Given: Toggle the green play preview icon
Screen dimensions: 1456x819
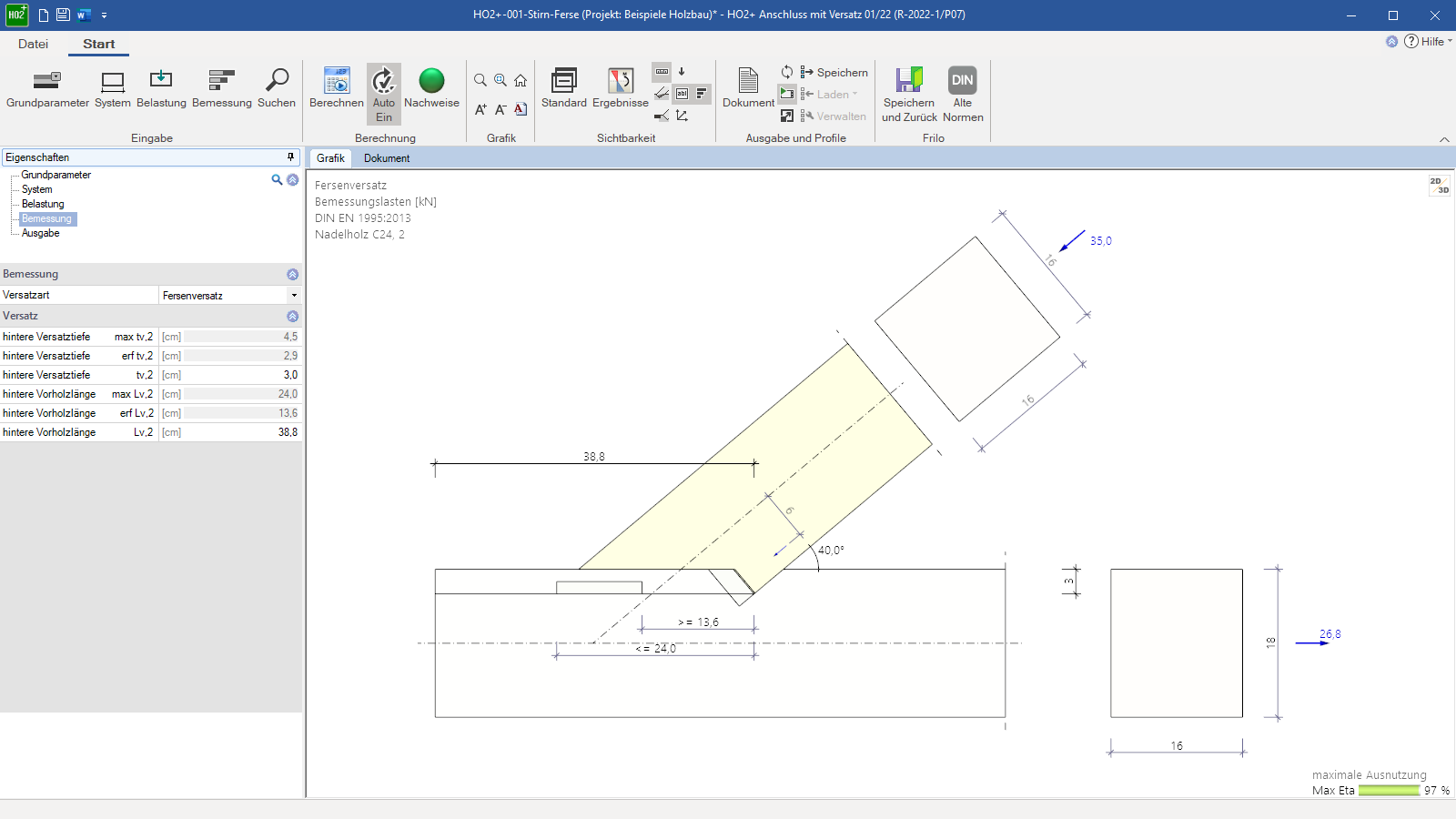Looking at the screenshot, I should click(787, 93).
